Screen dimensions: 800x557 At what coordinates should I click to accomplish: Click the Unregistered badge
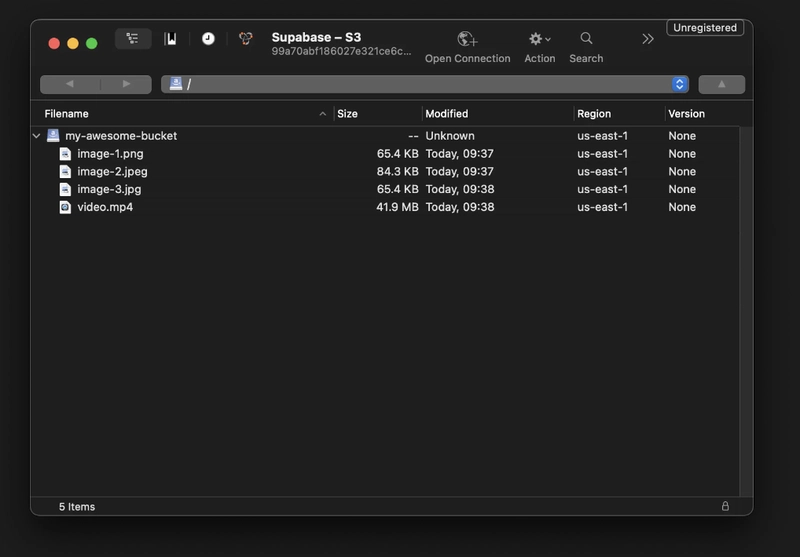(x=704, y=28)
